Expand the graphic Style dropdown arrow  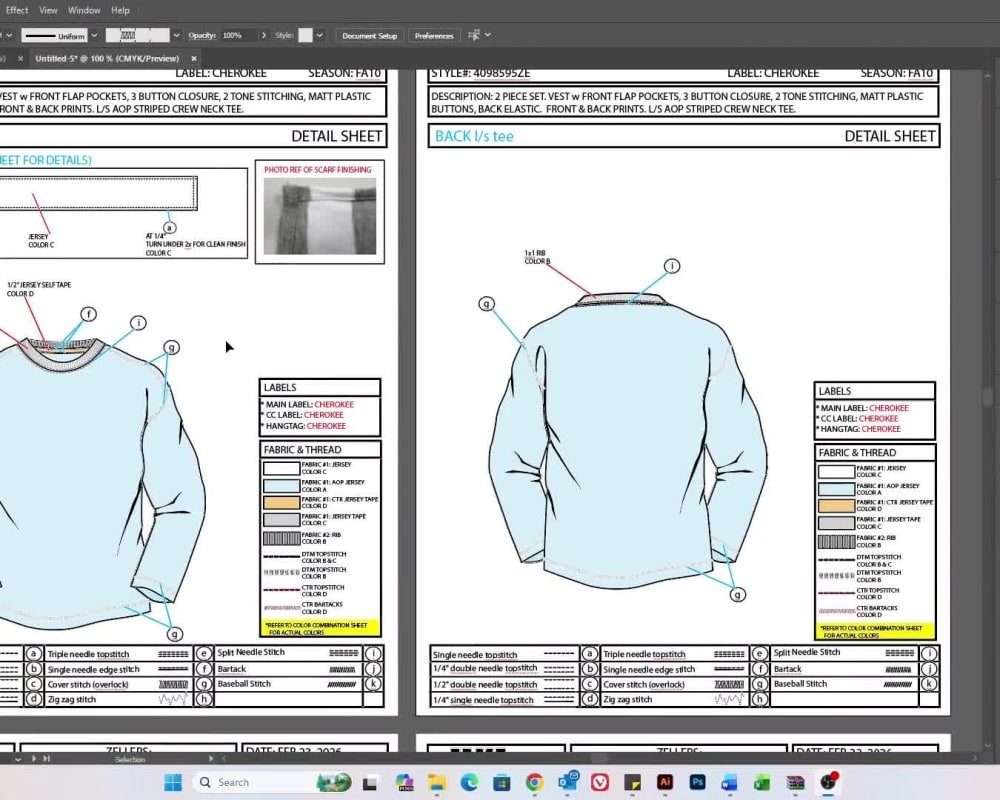point(320,36)
